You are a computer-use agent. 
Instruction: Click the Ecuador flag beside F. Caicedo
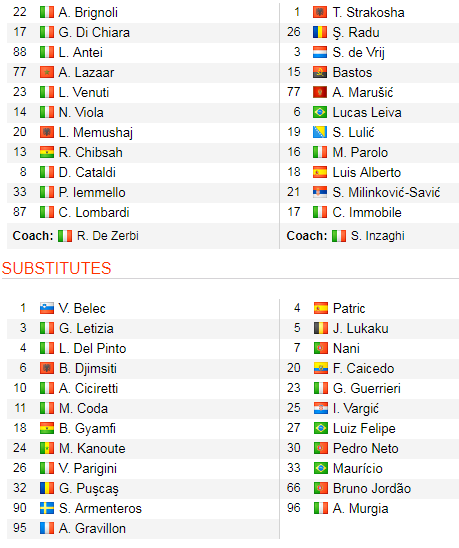[321, 368]
